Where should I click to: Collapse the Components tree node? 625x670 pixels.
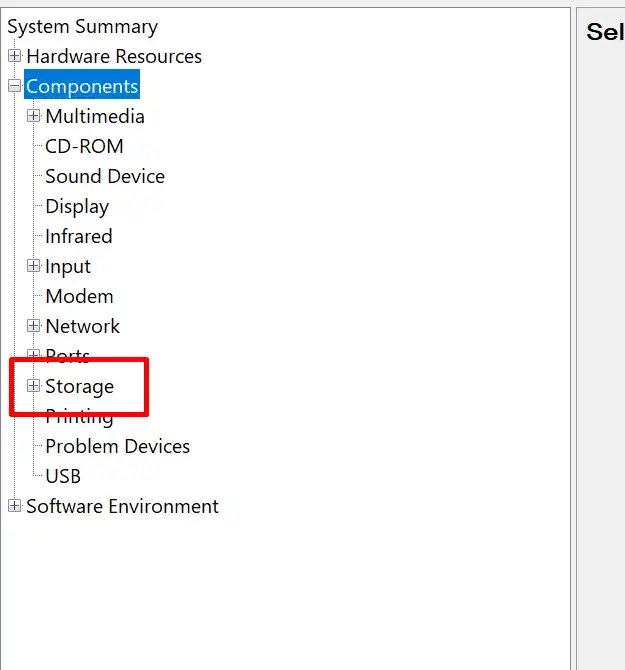[15, 86]
